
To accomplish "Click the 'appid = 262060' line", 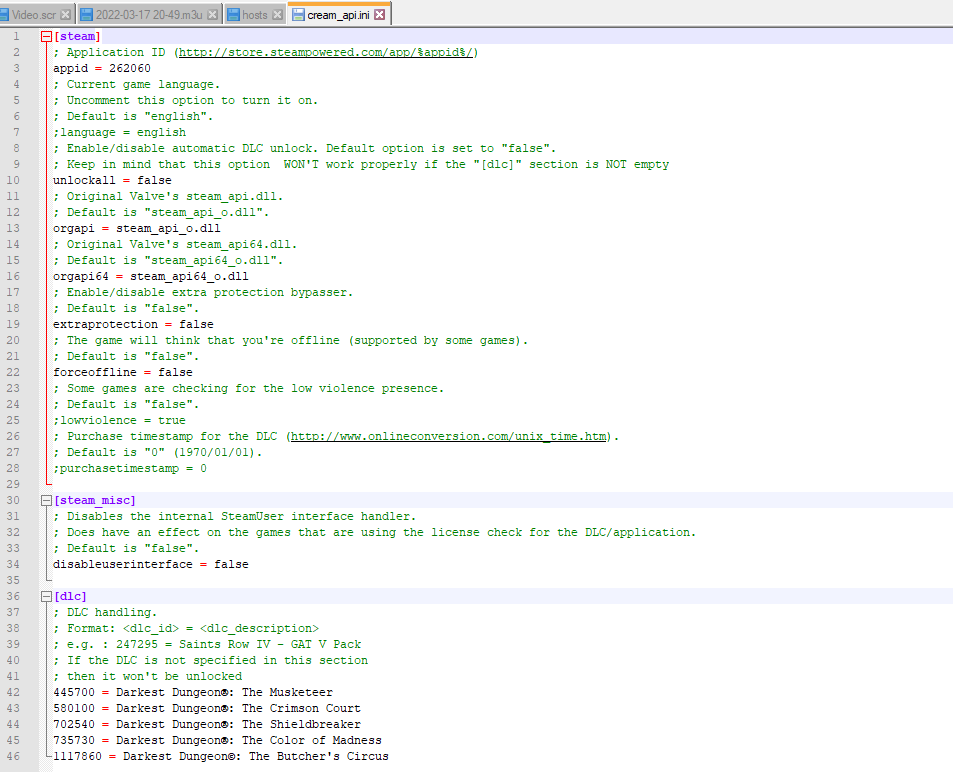I will pos(102,68).
